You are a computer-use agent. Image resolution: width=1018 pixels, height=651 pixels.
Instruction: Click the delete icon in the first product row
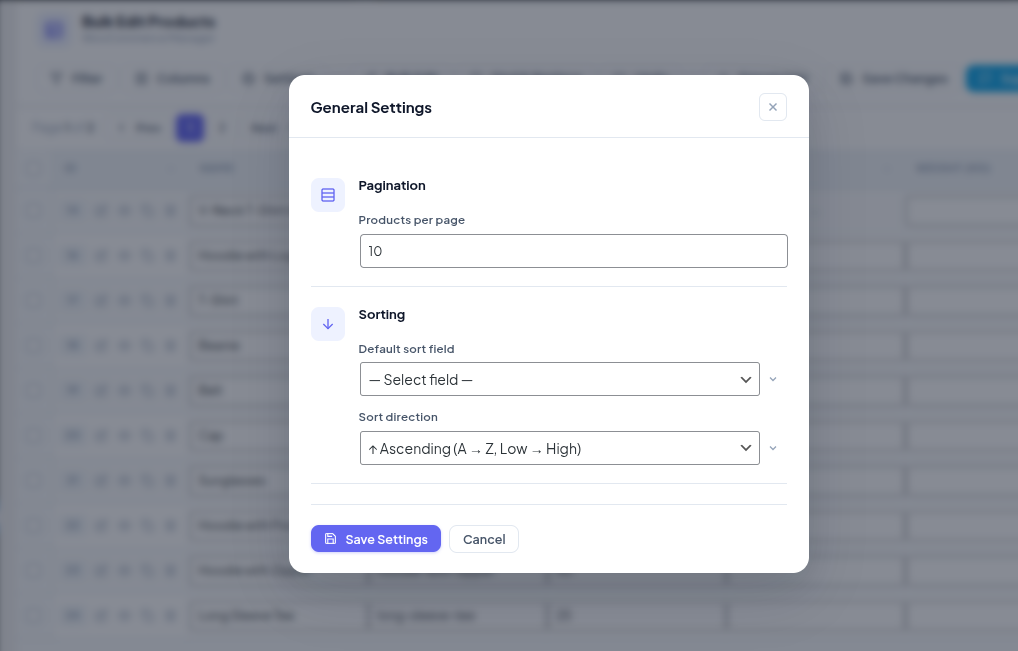pos(168,210)
